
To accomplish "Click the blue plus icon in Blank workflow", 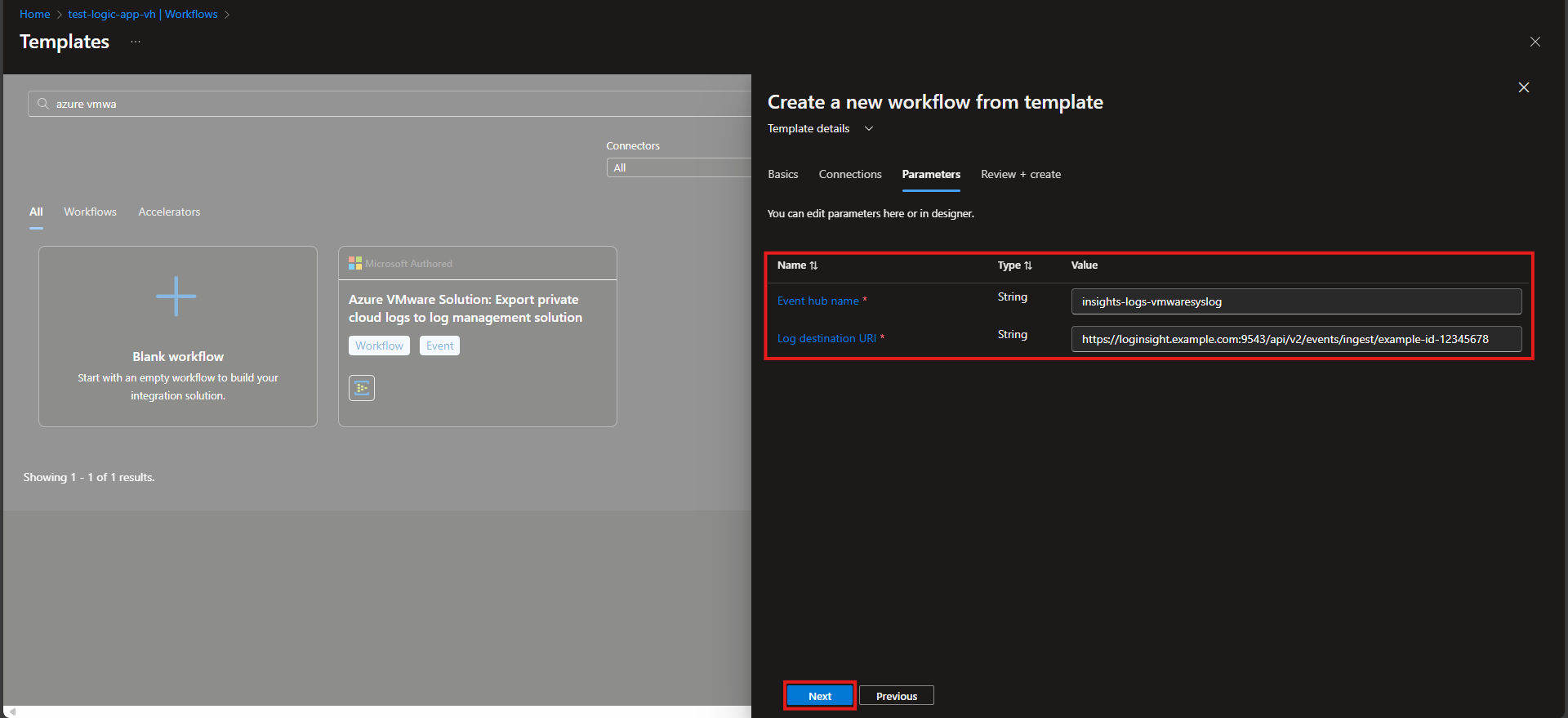I will [176, 296].
